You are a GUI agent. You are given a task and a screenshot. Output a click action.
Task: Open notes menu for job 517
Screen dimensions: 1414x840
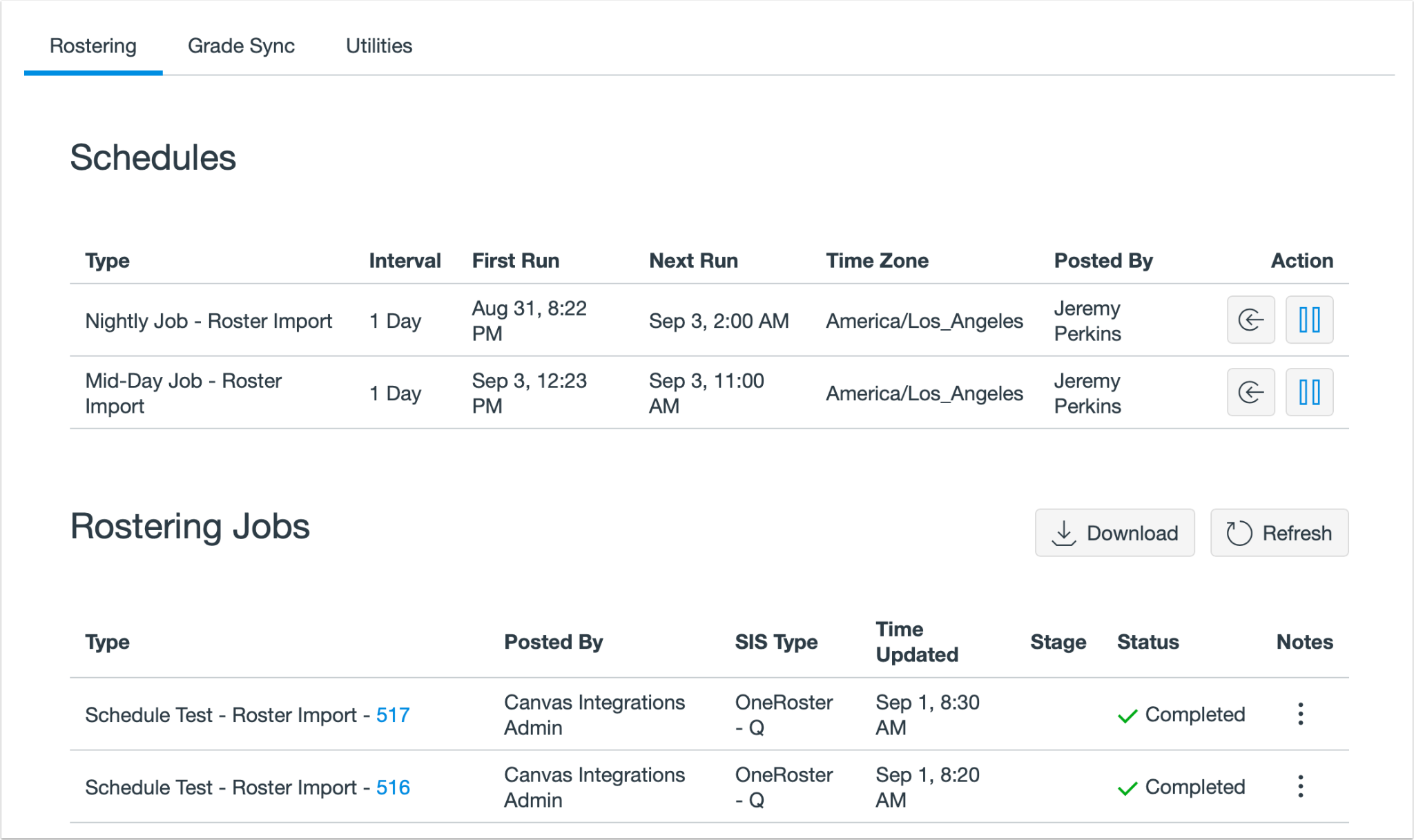coord(1300,714)
